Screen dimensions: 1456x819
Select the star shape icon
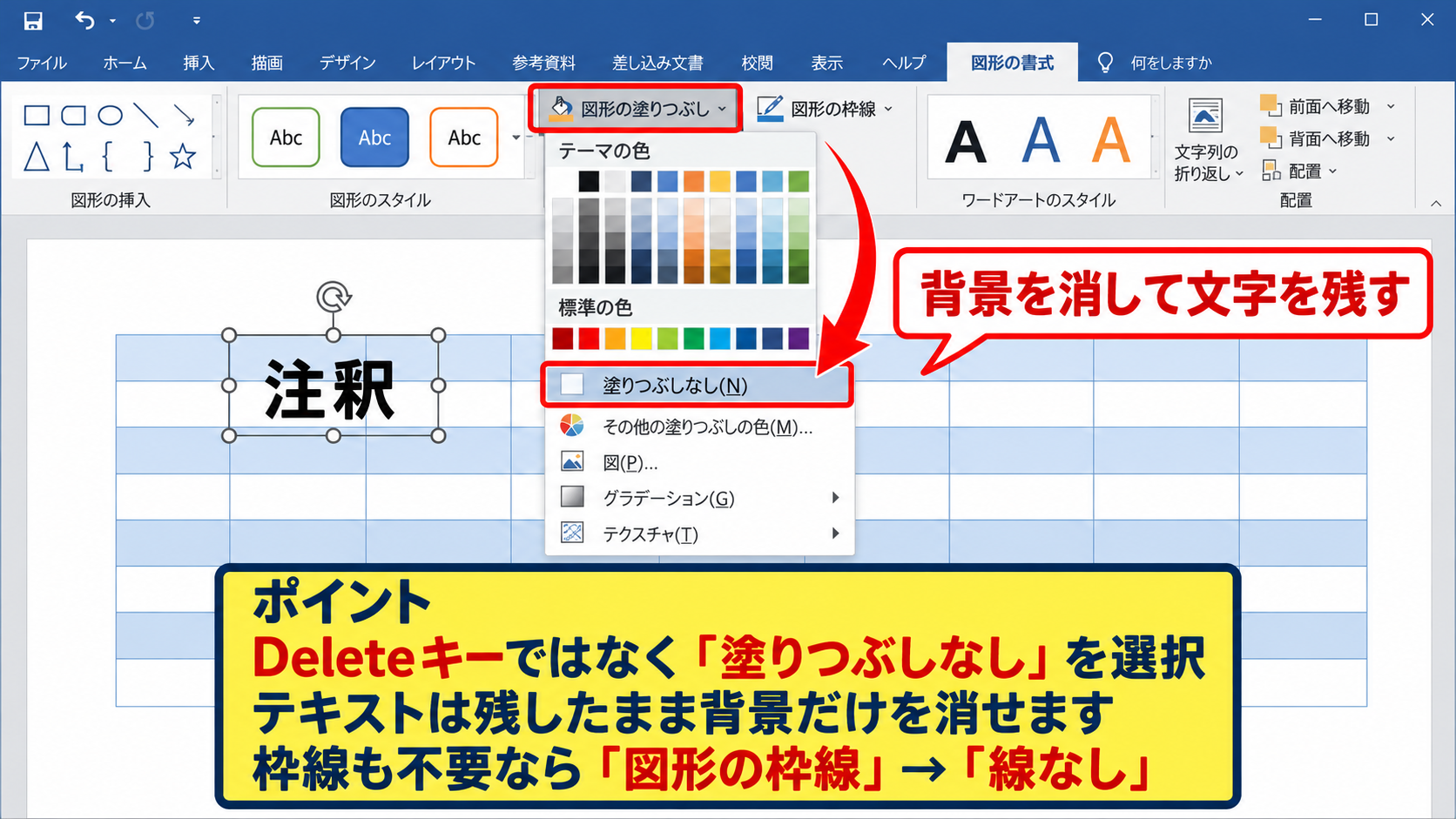click(x=183, y=157)
